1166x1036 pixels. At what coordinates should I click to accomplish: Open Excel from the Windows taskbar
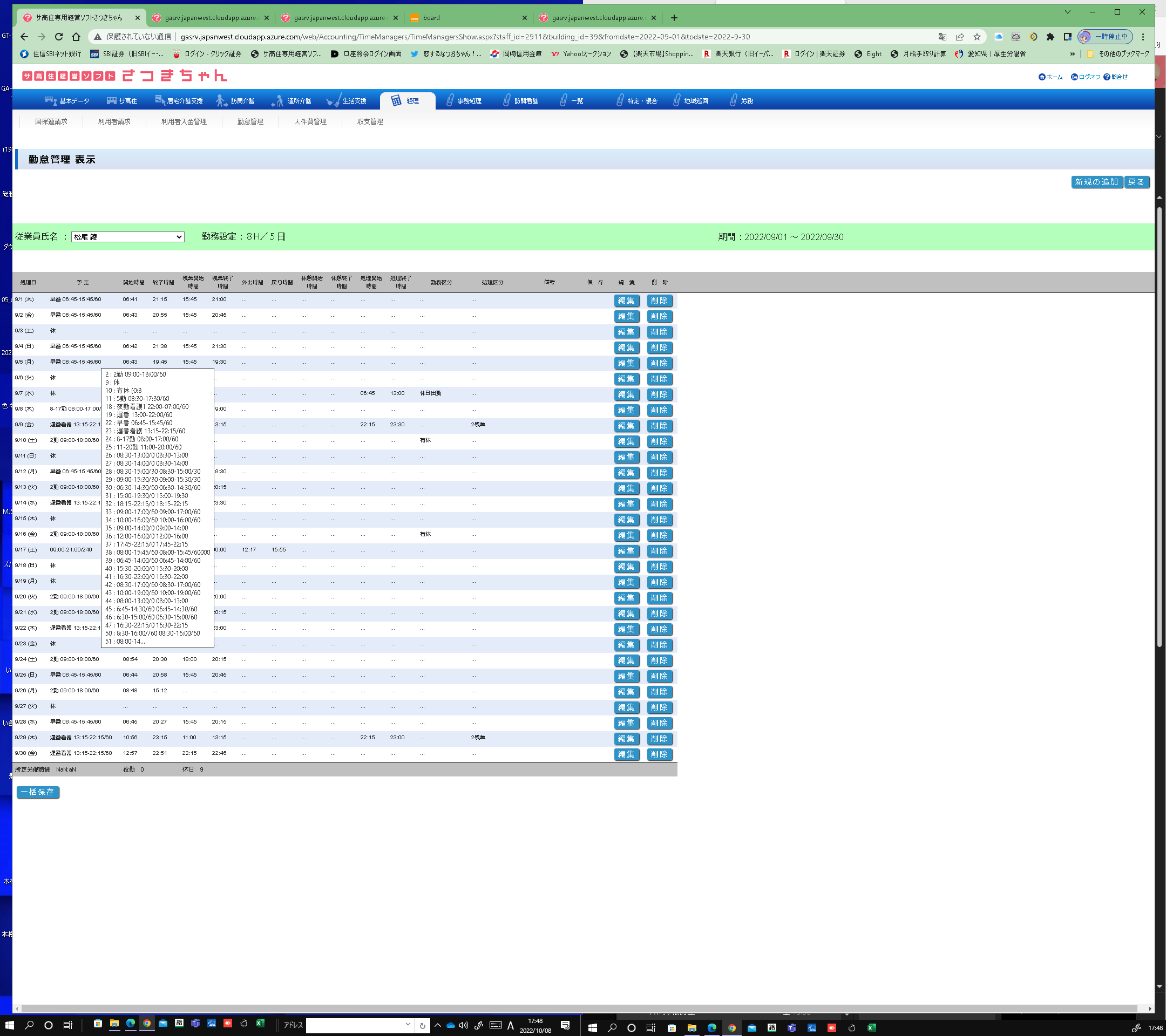click(x=260, y=1024)
